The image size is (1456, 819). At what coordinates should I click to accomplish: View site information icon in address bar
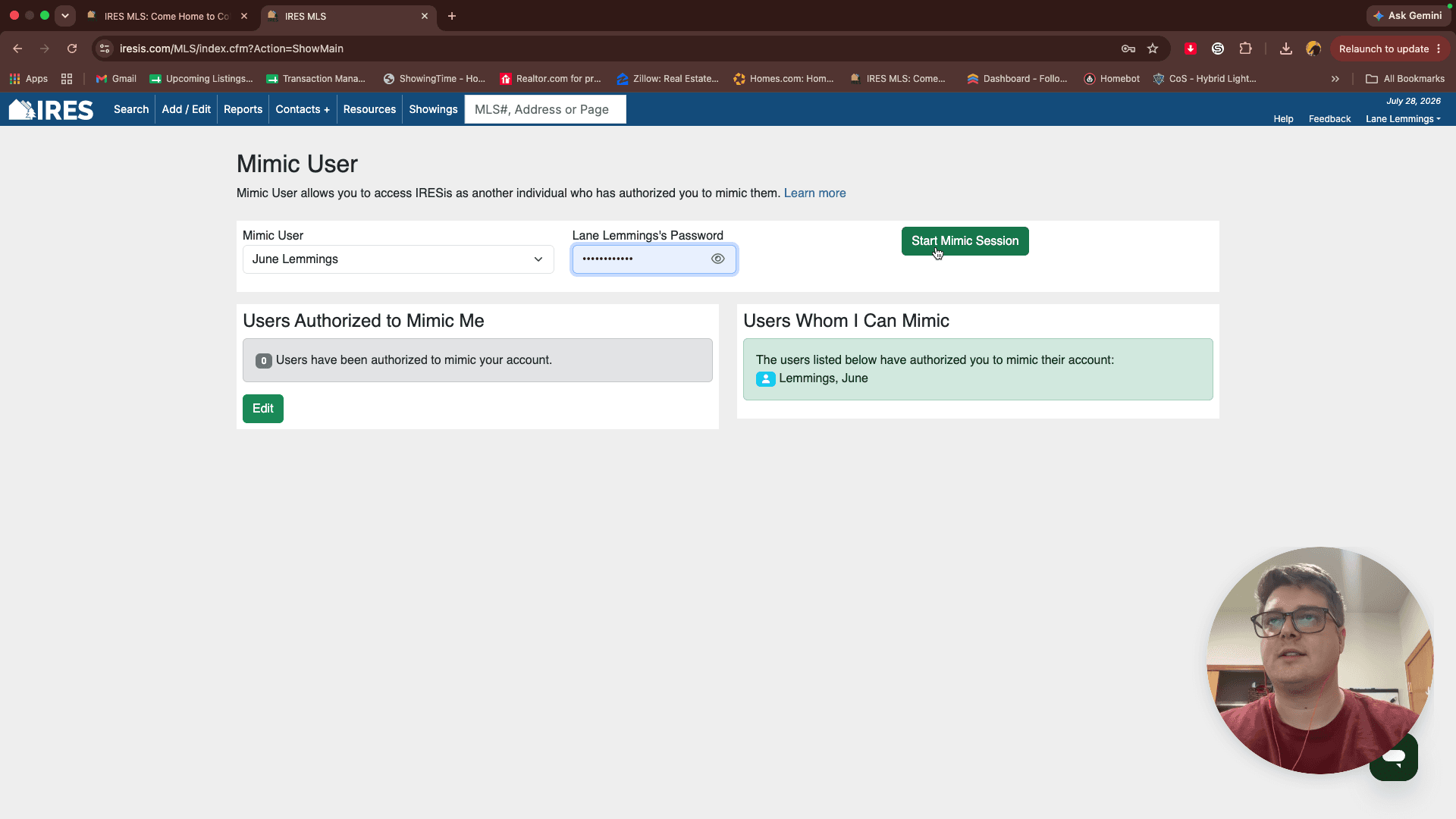[105, 49]
